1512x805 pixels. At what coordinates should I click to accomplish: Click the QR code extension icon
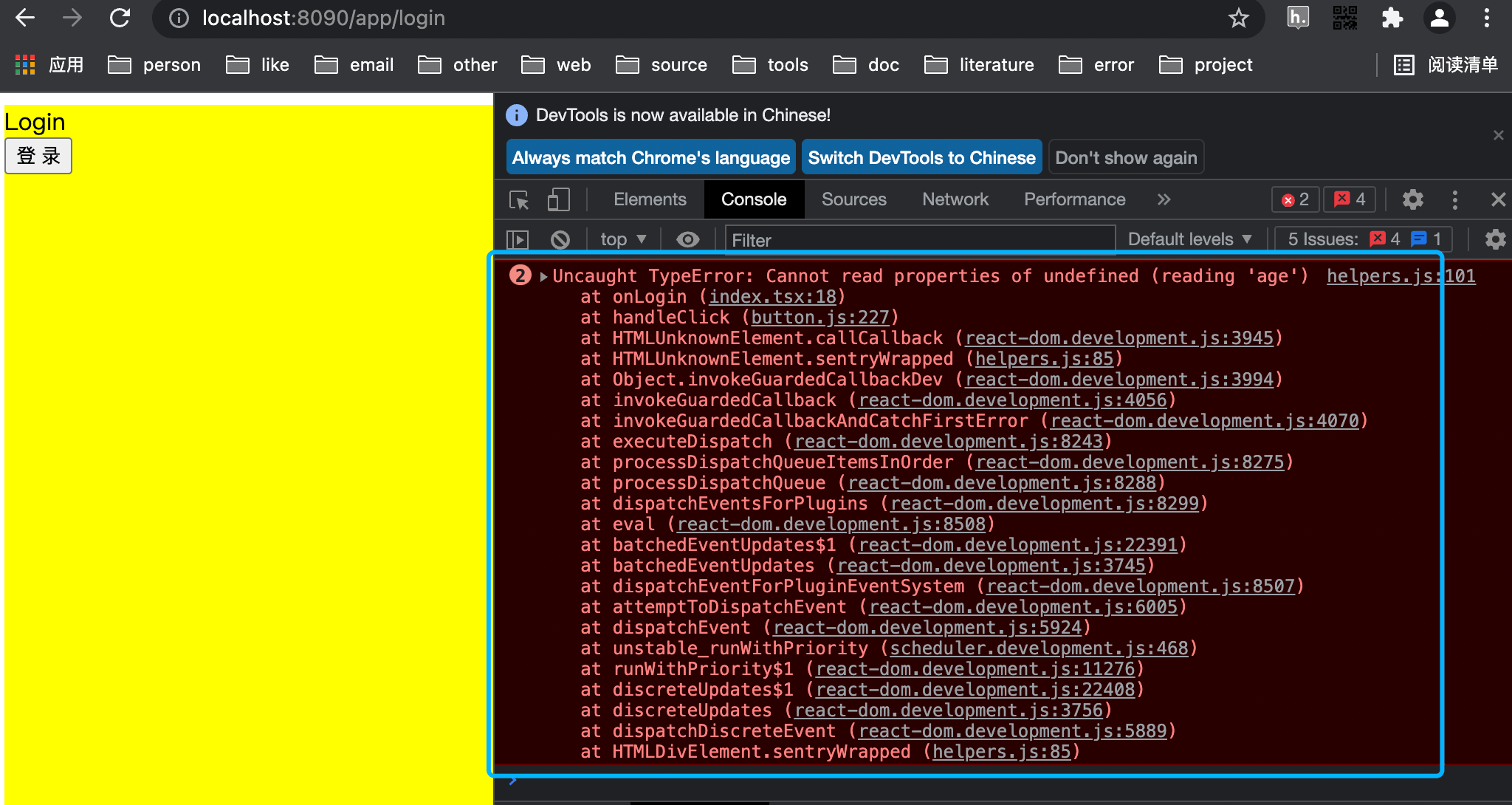(1344, 18)
